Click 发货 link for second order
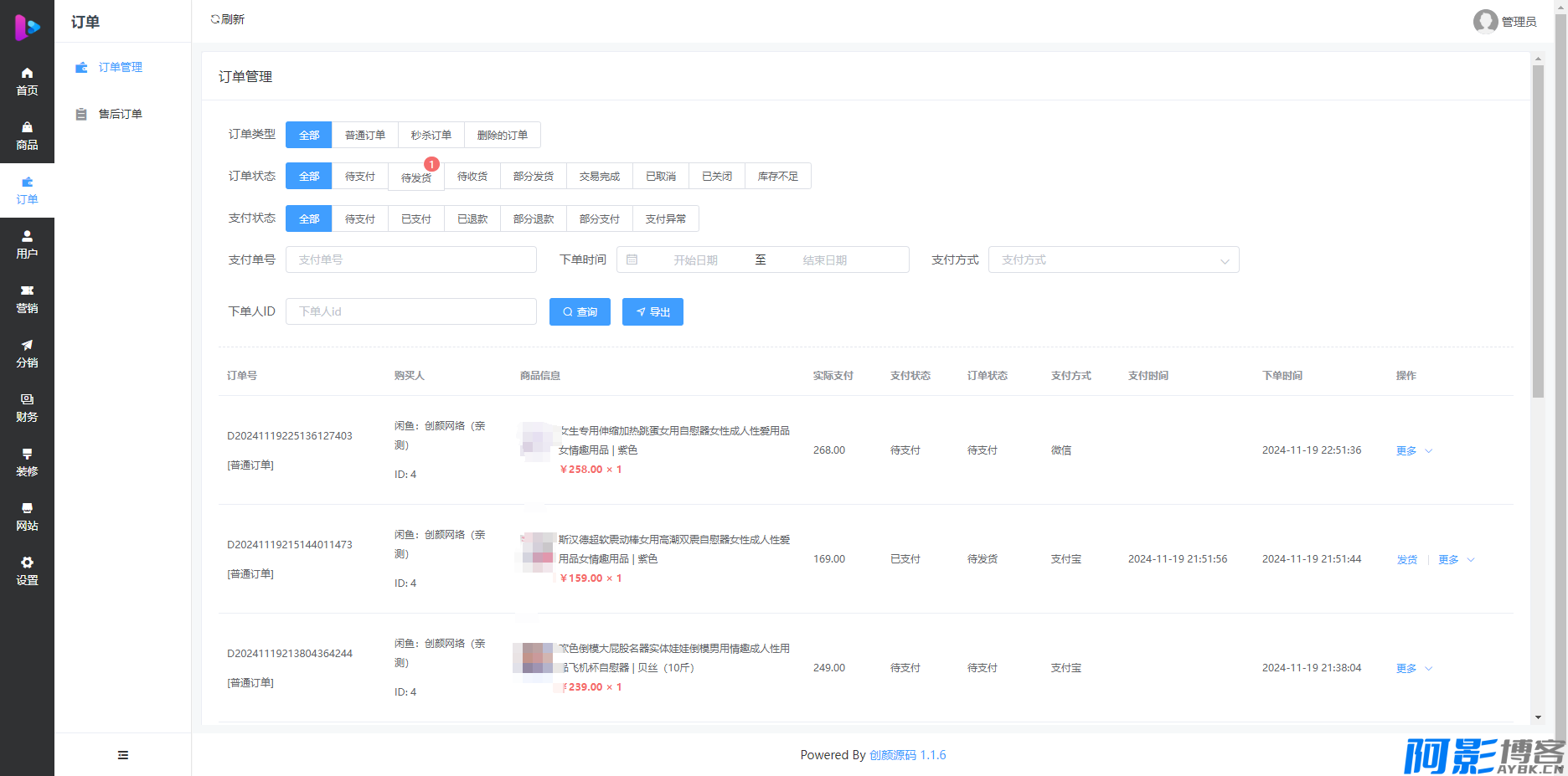Image resolution: width=1568 pixels, height=776 pixels. [1406, 560]
